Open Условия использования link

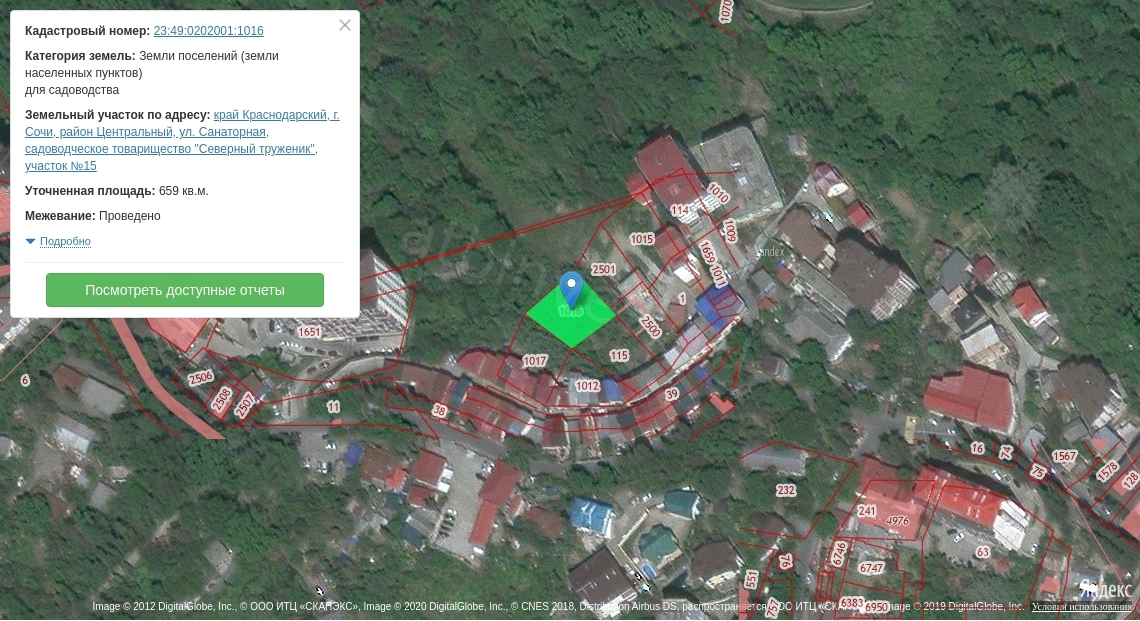[x=1082, y=606]
